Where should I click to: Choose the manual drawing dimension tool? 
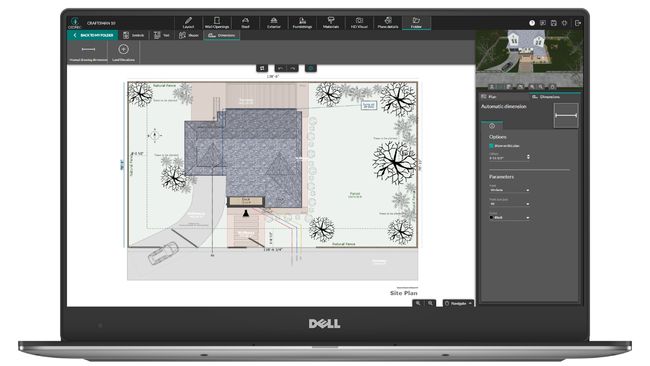88,52
